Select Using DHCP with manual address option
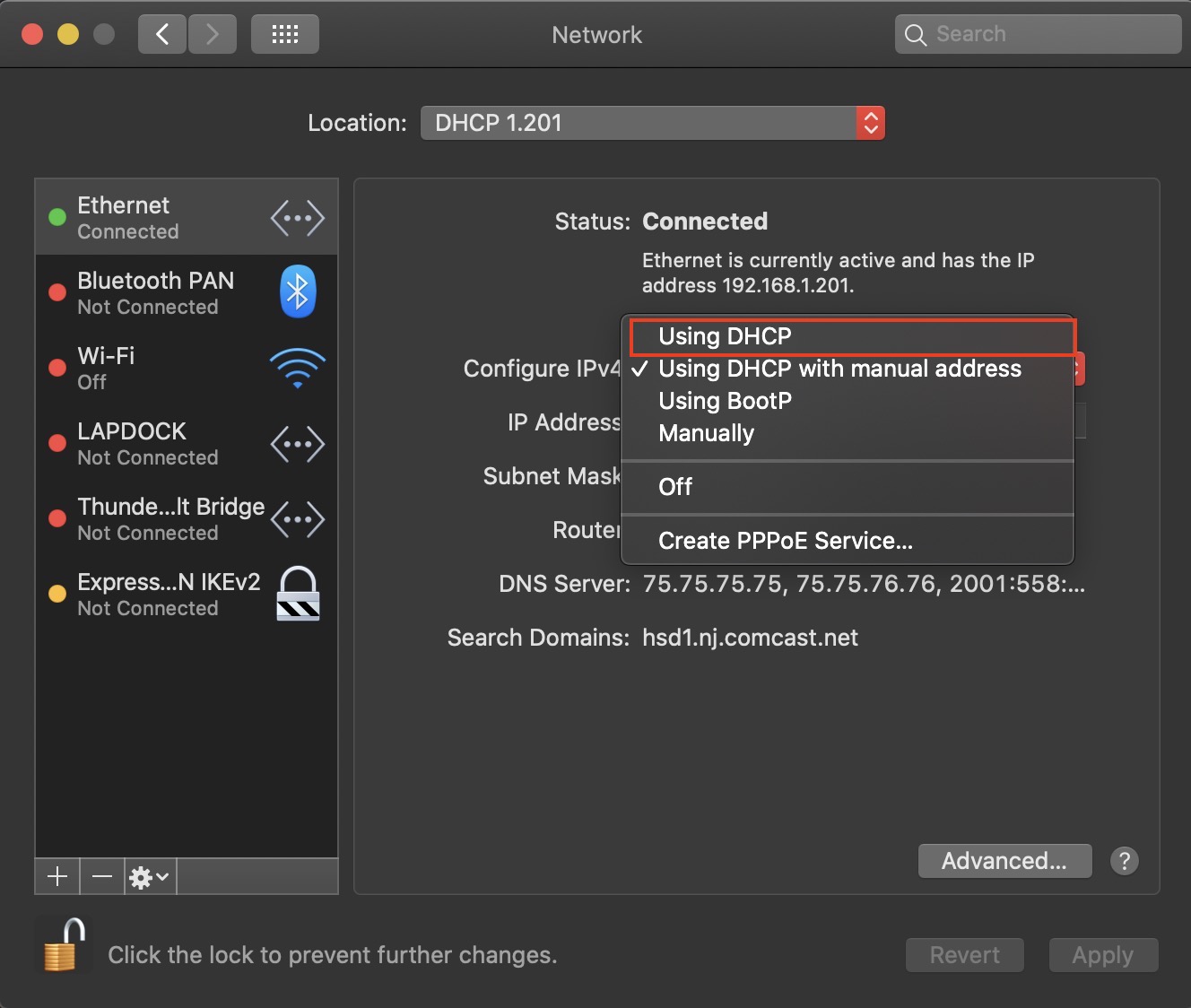 click(x=839, y=369)
